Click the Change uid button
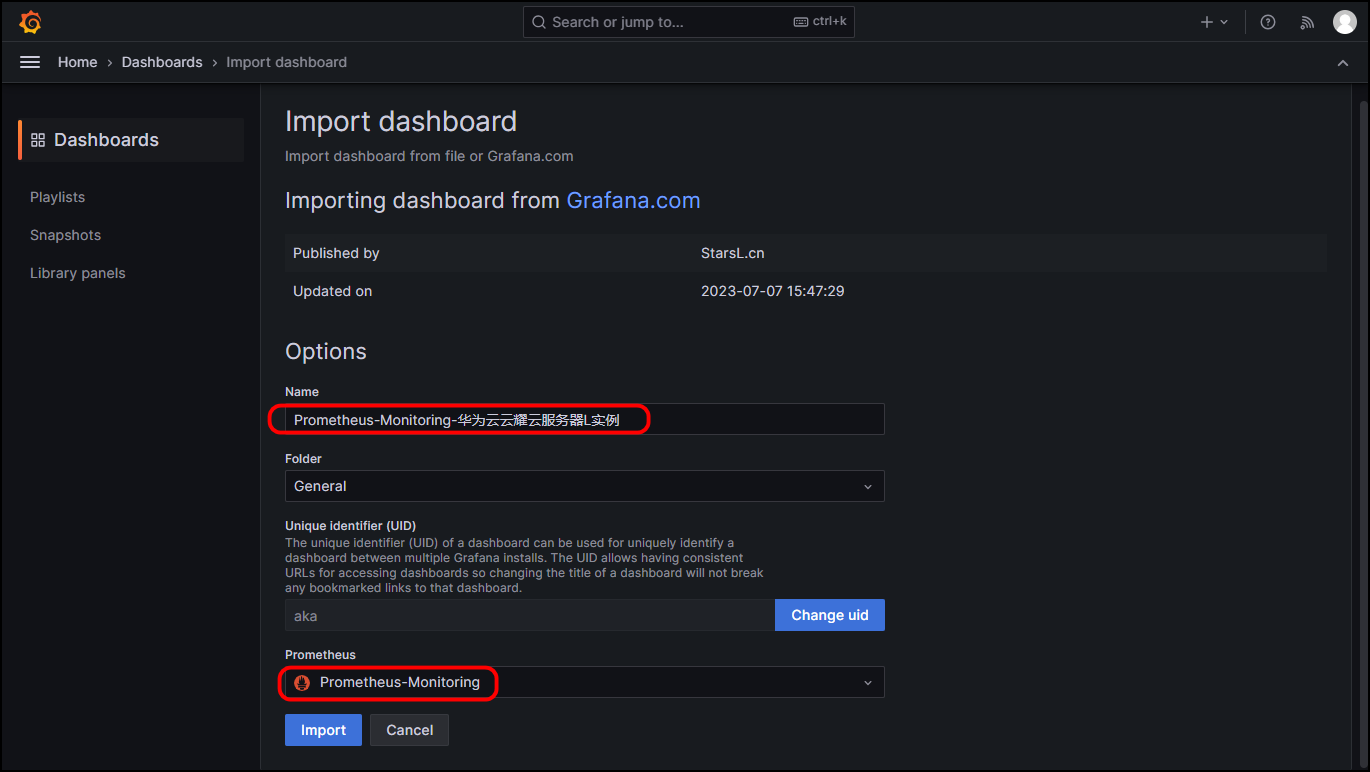Viewport: 1370px width, 772px height. pyautogui.click(x=830, y=615)
